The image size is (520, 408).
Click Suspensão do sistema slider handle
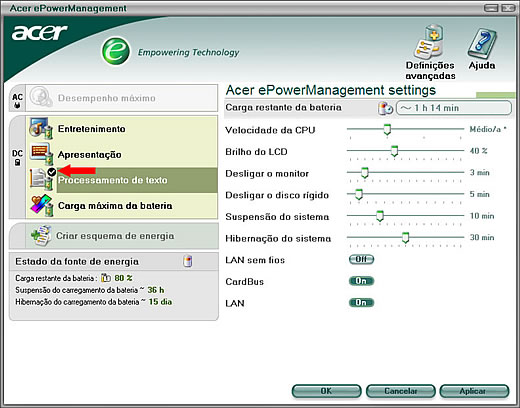click(380, 216)
